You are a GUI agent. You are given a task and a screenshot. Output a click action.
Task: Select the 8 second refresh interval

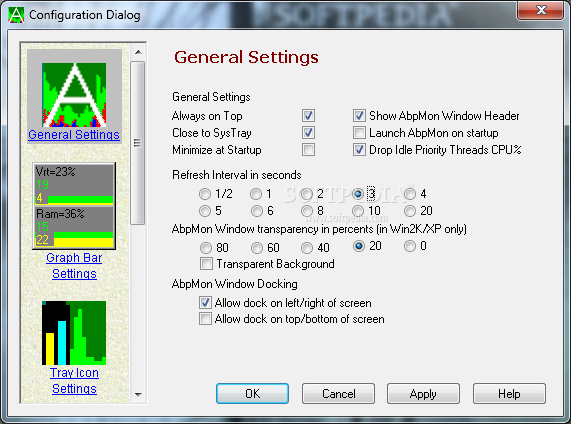[307, 211]
